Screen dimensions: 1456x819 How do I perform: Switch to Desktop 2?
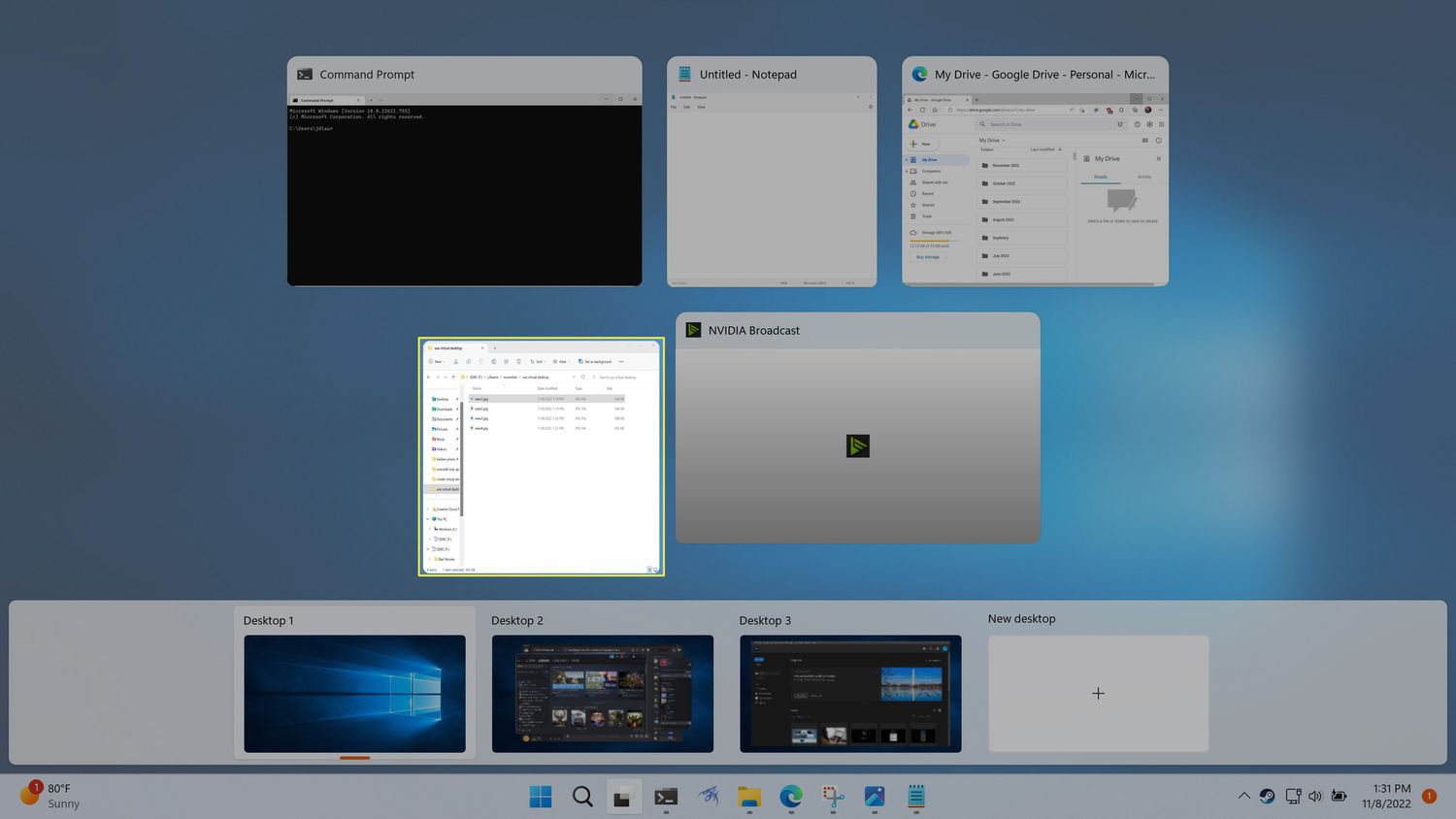(602, 693)
